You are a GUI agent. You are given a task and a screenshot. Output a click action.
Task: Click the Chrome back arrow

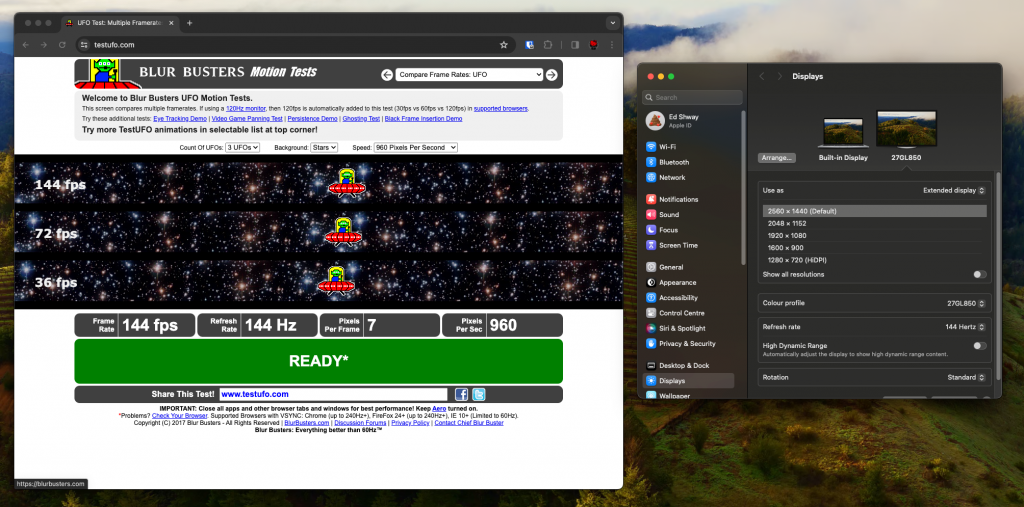(x=25, y=45)
